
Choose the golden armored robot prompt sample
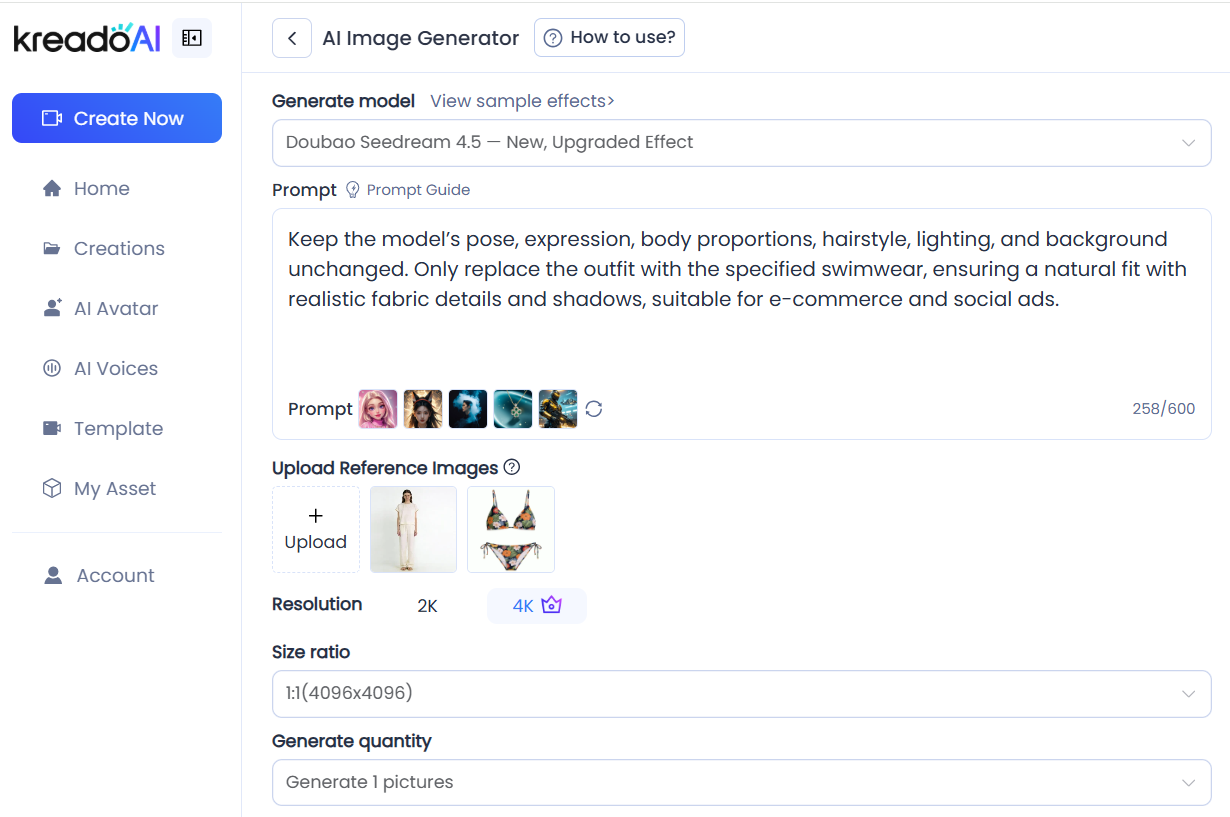558,409
